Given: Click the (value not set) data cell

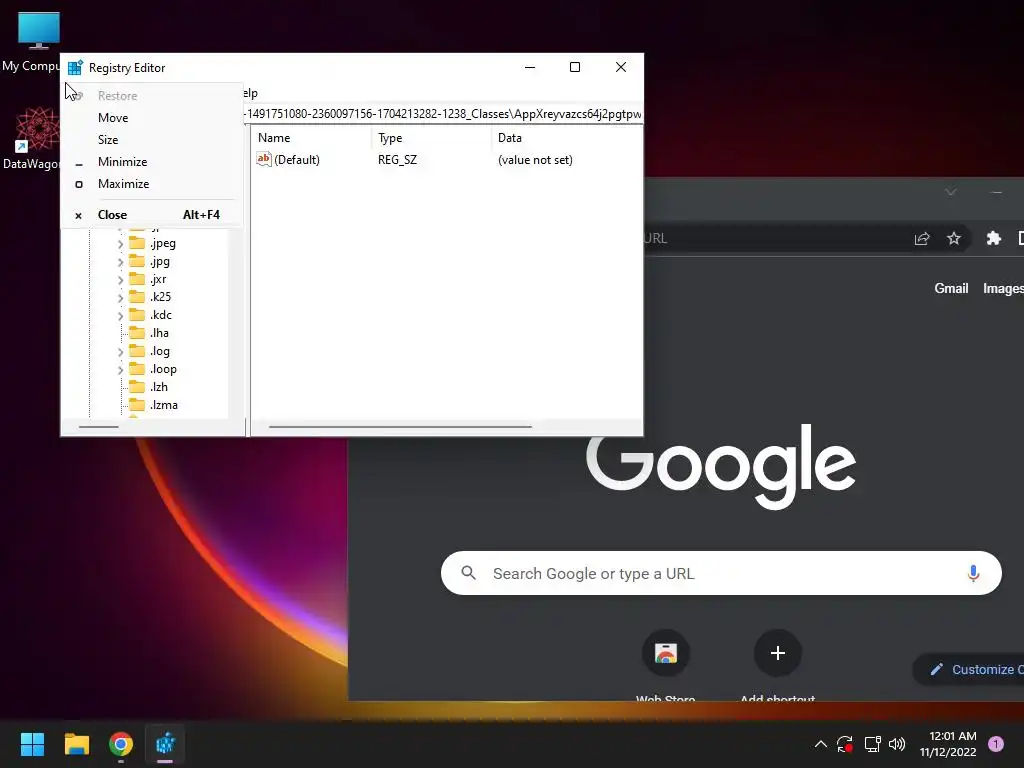Looking at the screenshot, I should pos(535,159).
